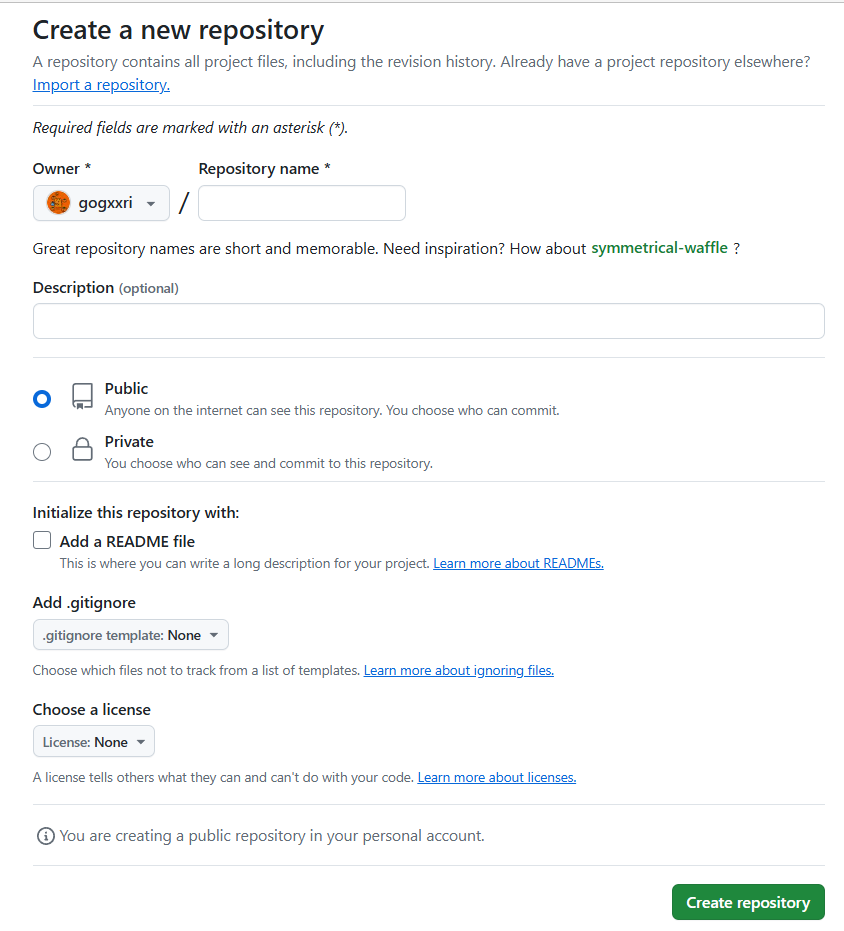Open Learn more about ignoring files link
The height and width of the screenshot is (931, 844).
point(459,670)
